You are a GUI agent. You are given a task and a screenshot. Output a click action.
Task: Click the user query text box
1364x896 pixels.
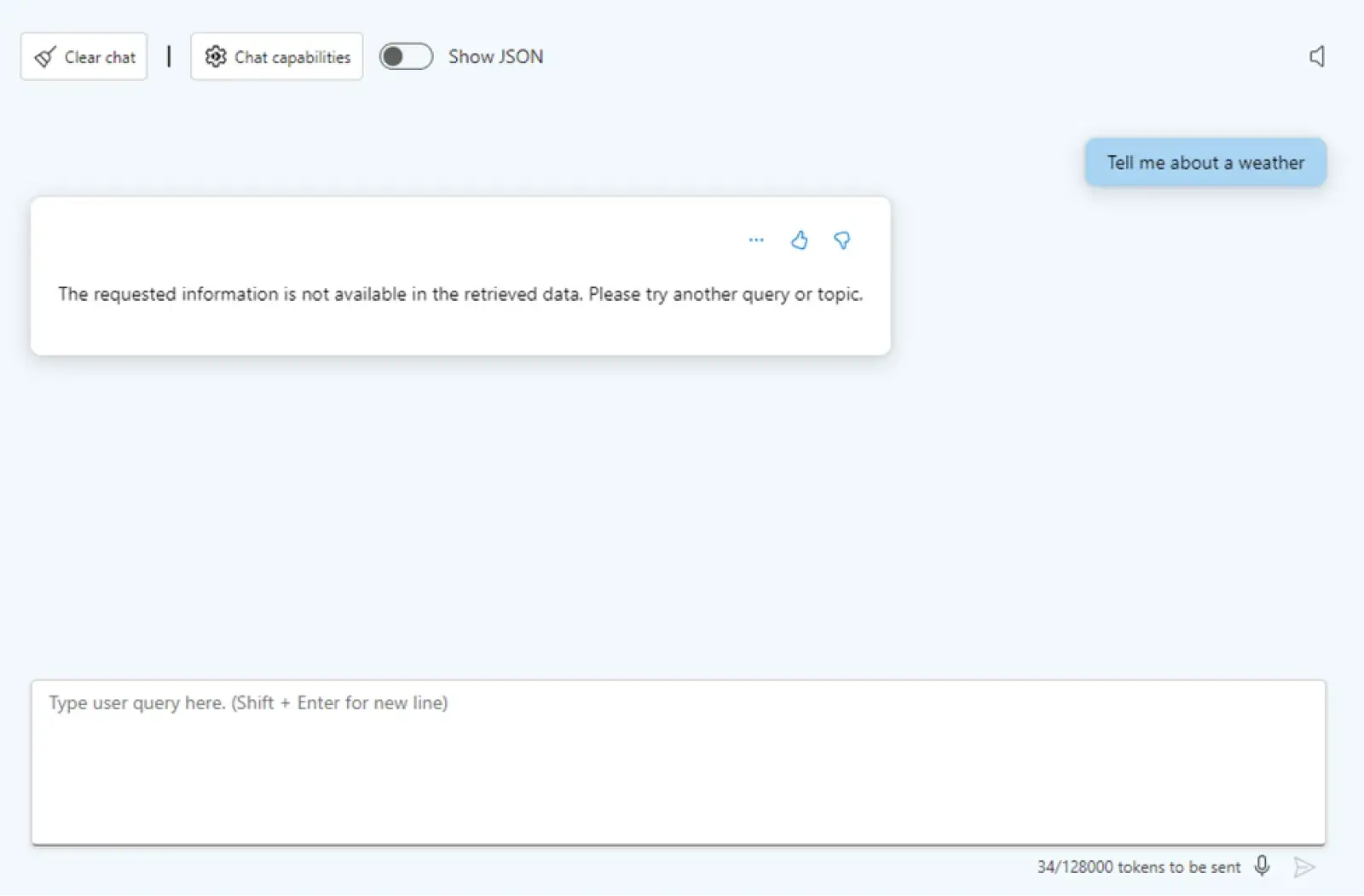point(679,762)
